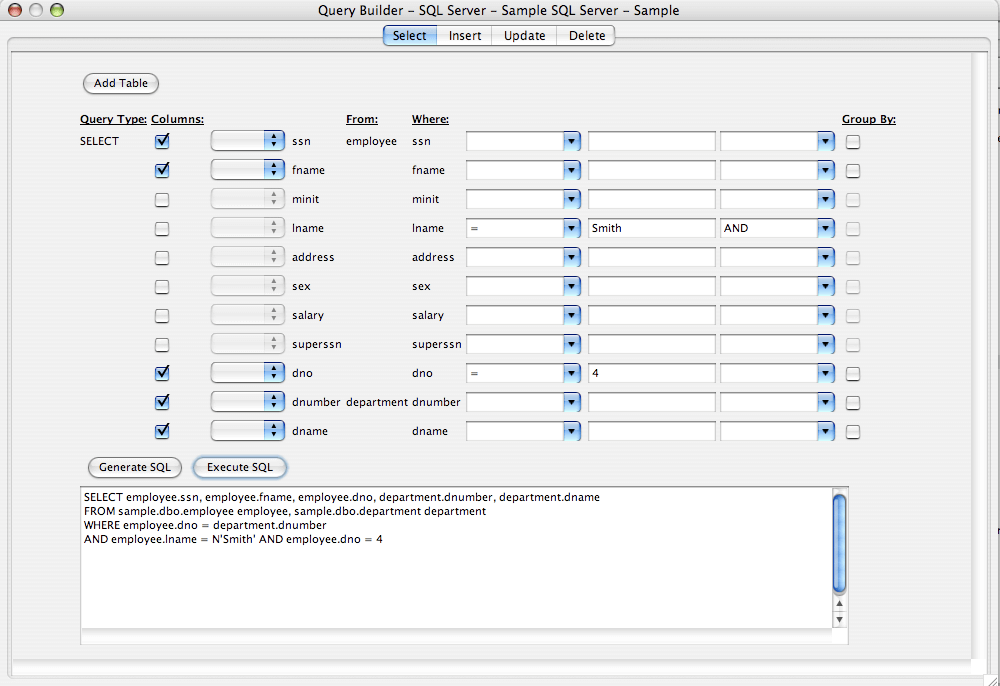Go to the Delete tab
The image size is (1000, 686).
[x=586, y=36]
